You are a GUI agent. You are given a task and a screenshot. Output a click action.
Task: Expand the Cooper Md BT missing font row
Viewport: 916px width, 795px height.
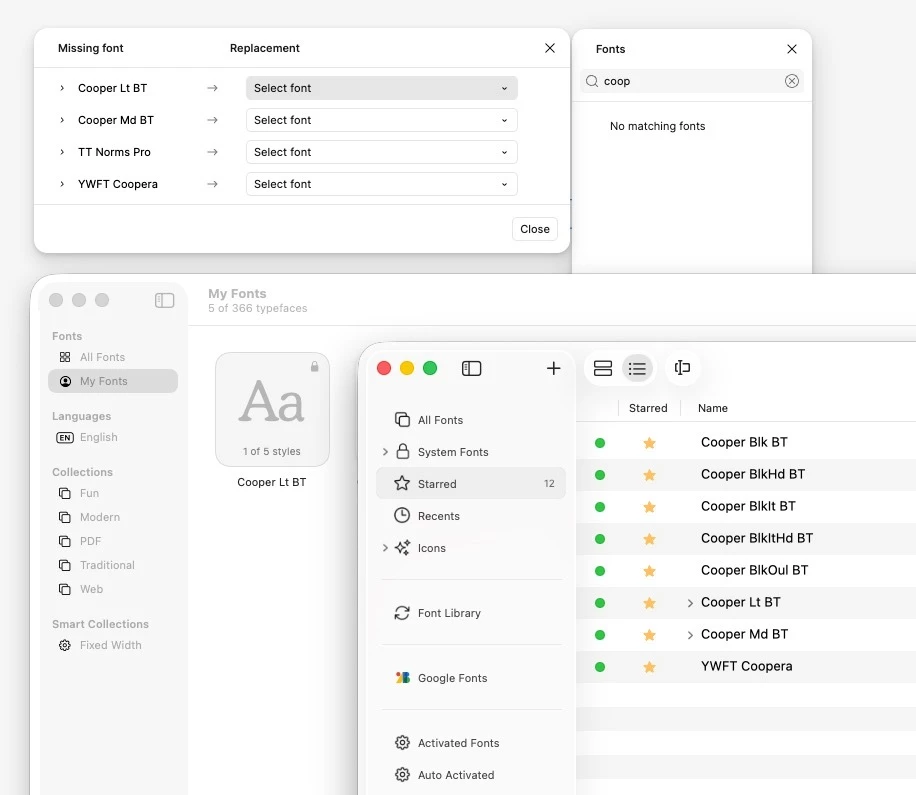pyautogui.click(x=62, y=120)
